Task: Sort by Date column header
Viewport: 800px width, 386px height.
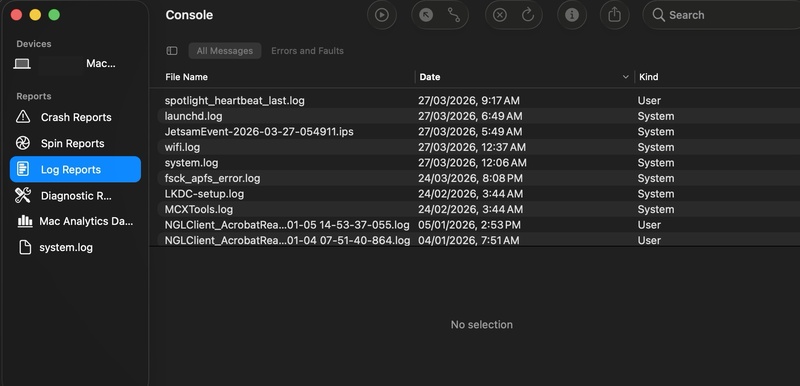Action: coord(430,77)
